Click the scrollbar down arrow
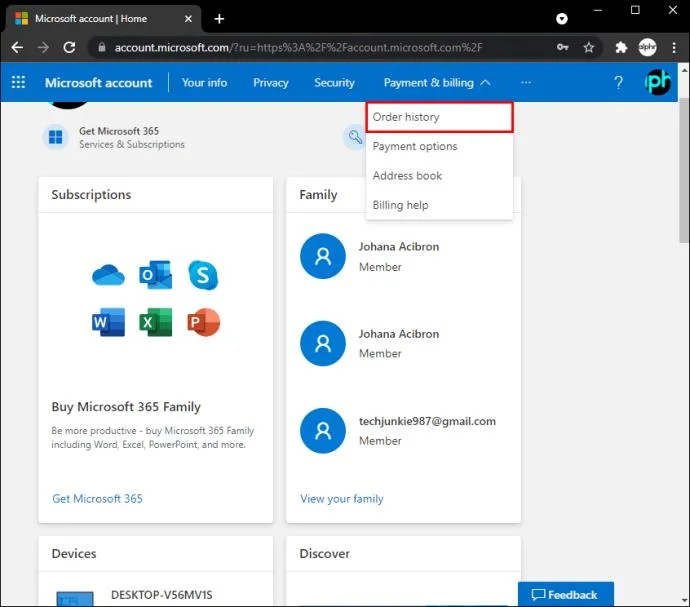 click(684, 600)
